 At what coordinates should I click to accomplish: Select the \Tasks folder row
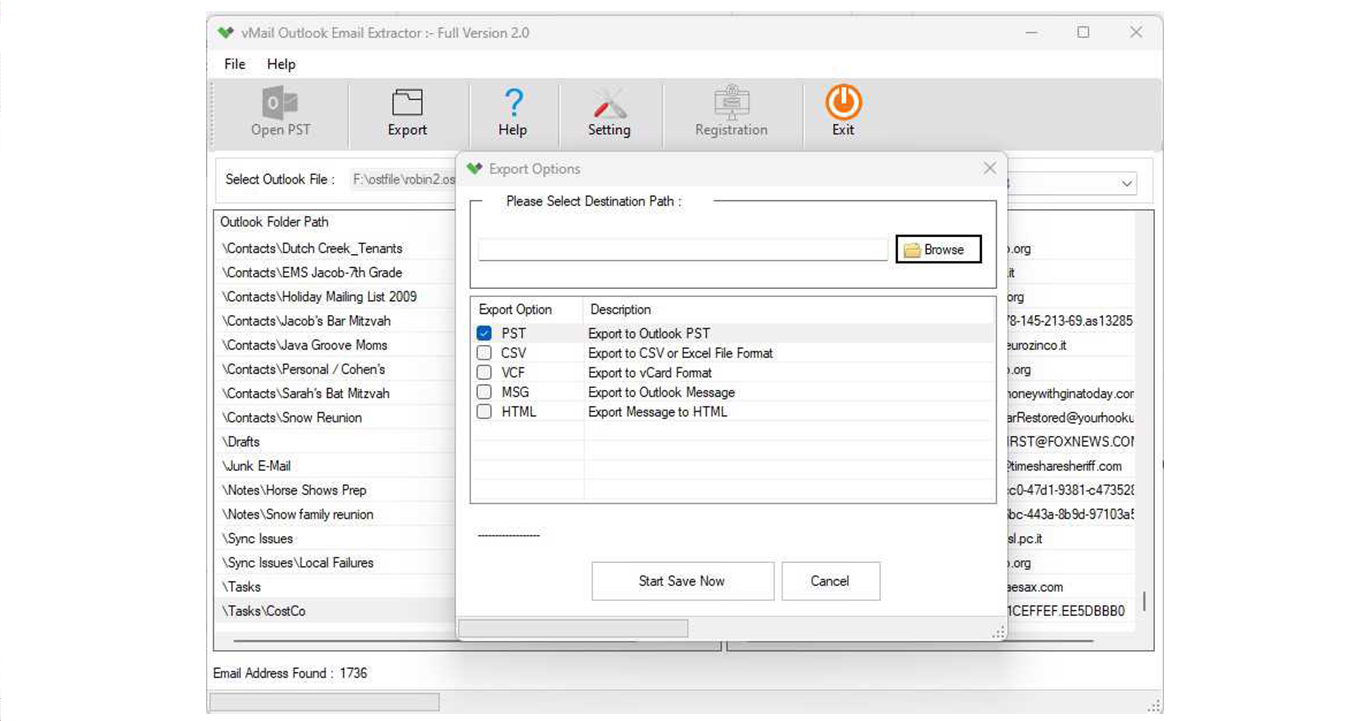tap(335, 587)
